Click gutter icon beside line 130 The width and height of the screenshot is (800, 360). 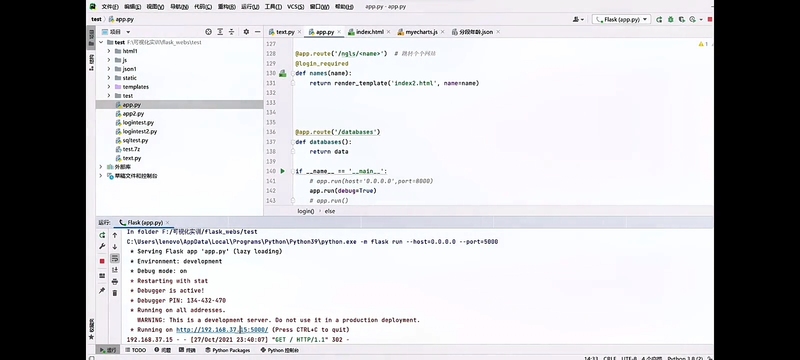[283, 73]
